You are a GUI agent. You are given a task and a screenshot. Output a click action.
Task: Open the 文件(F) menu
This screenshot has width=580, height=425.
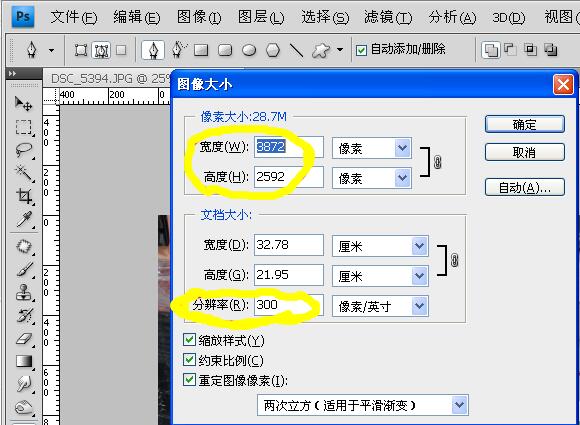coord(74,17)
